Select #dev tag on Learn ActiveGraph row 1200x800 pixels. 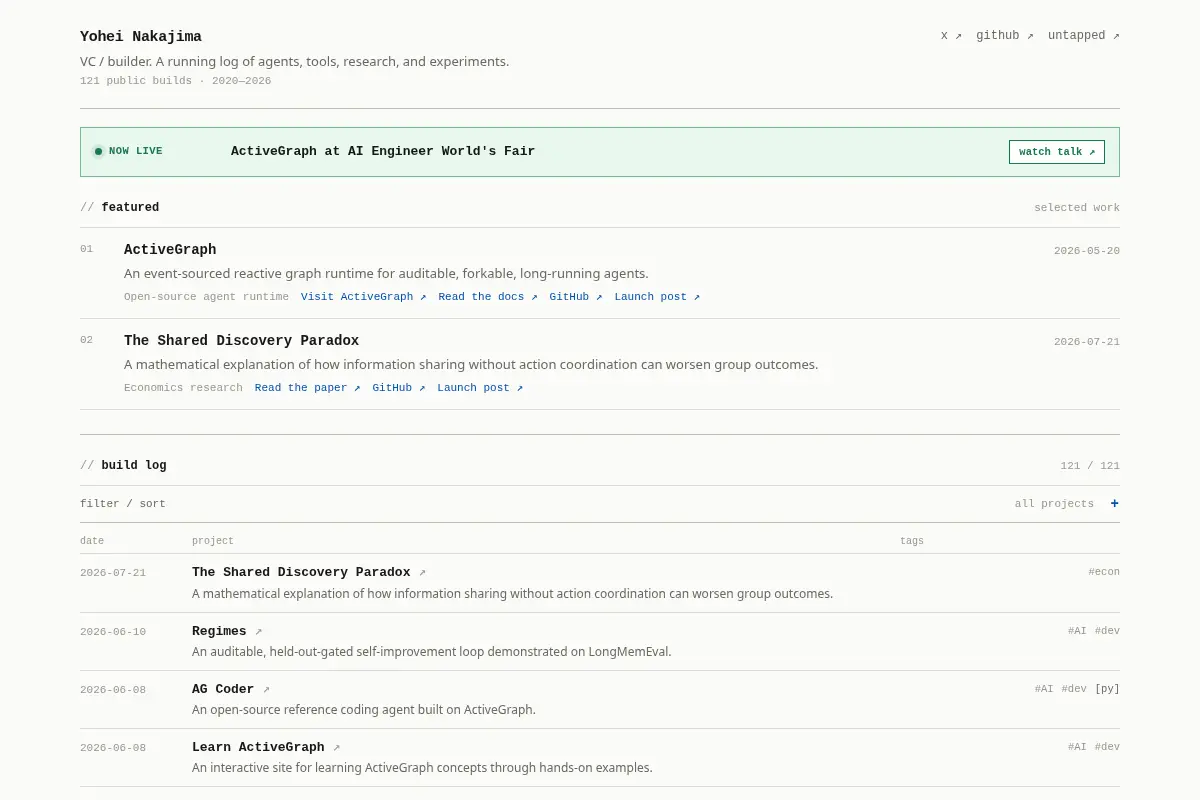1107,747
